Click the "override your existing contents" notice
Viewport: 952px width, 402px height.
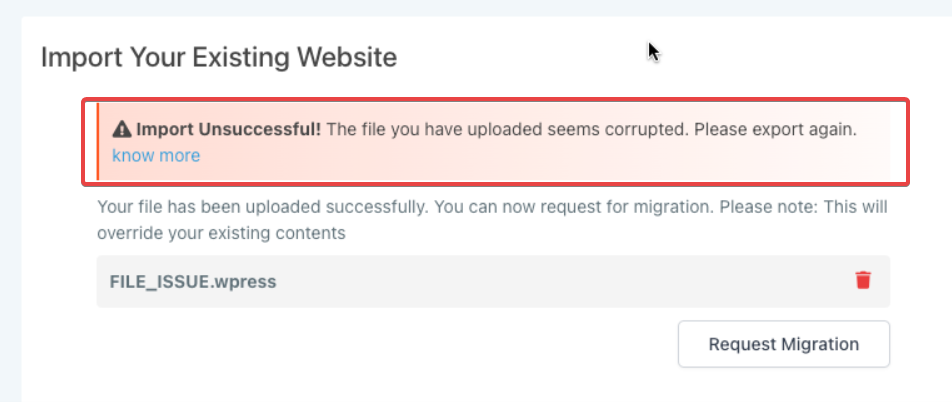click(x=221, y=234)
